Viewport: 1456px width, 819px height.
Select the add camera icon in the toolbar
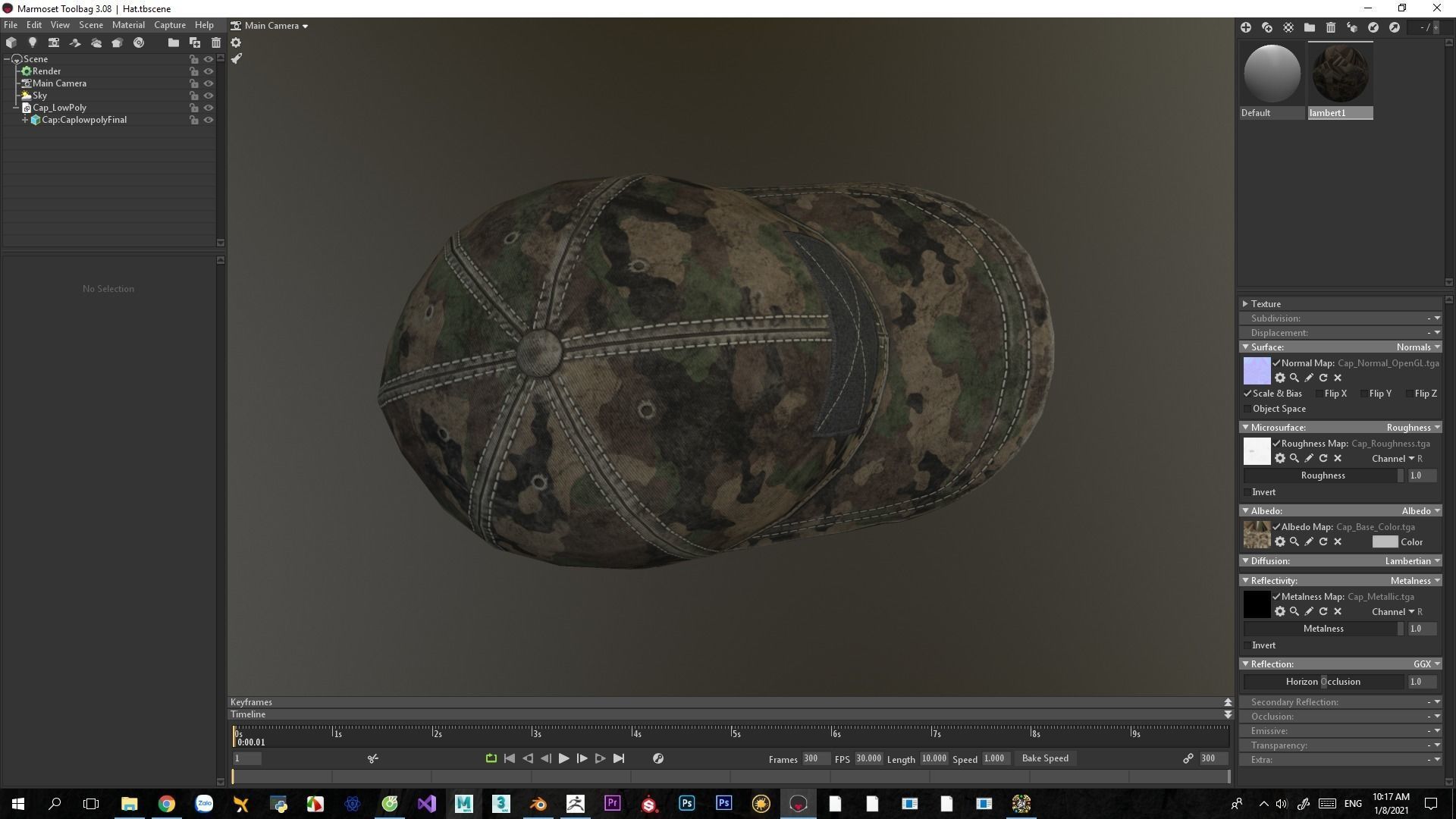pos(54,42)
